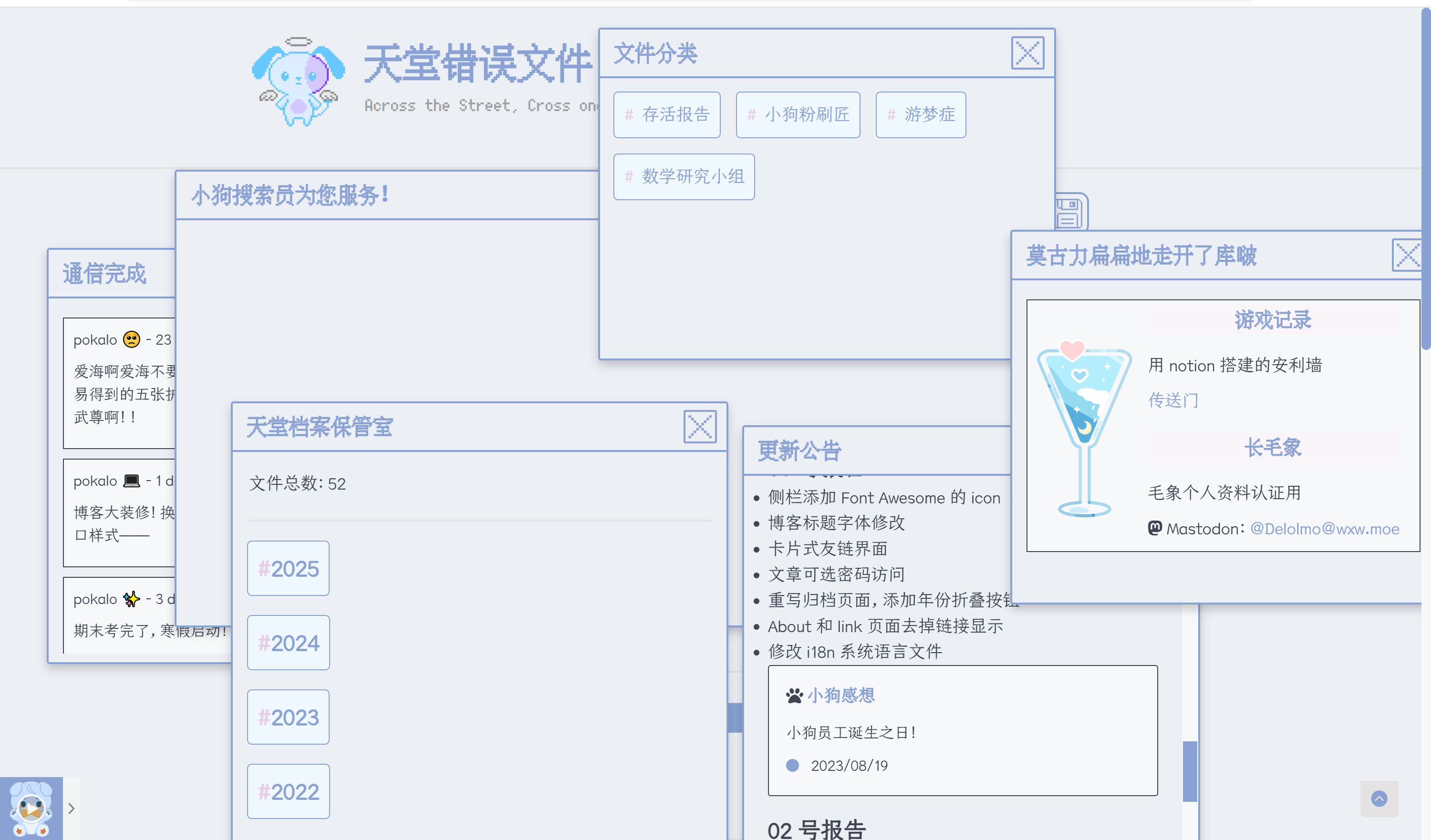Close the 莫古力扁扁地走开了库啵 window
The image size is (1431, 840).
click(x=1407, y=256)
